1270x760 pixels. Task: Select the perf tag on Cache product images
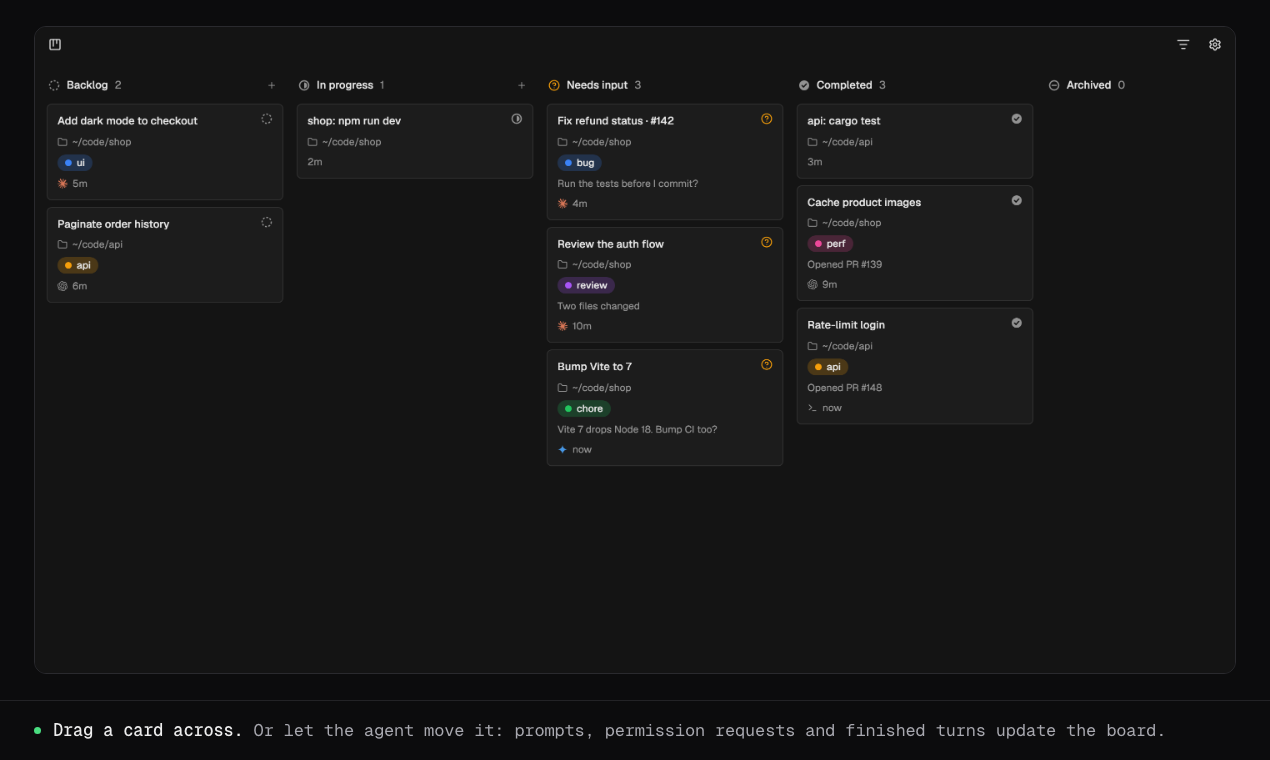pos(830,244)
